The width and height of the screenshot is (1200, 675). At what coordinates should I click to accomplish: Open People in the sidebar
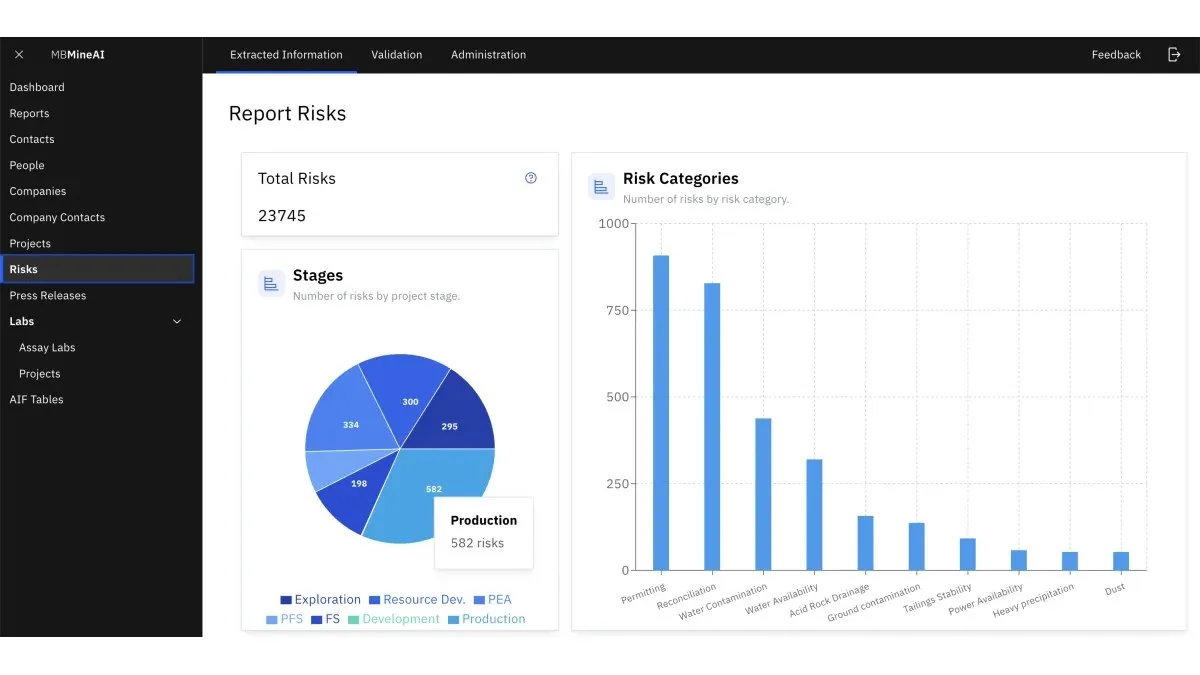(x=27, y=165)
